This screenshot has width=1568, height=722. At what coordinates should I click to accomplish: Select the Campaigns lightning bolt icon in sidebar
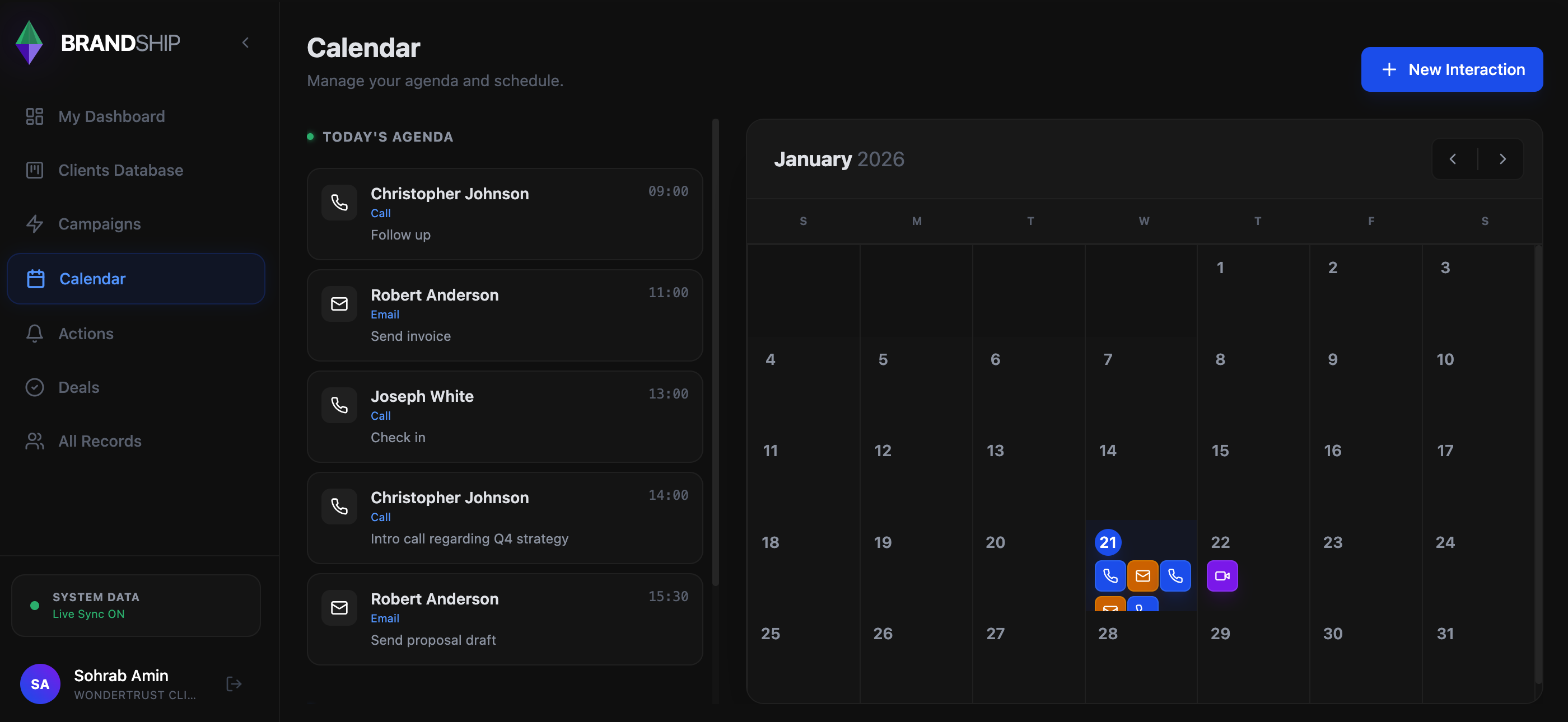pyautogui.click(x=35, y=224)
